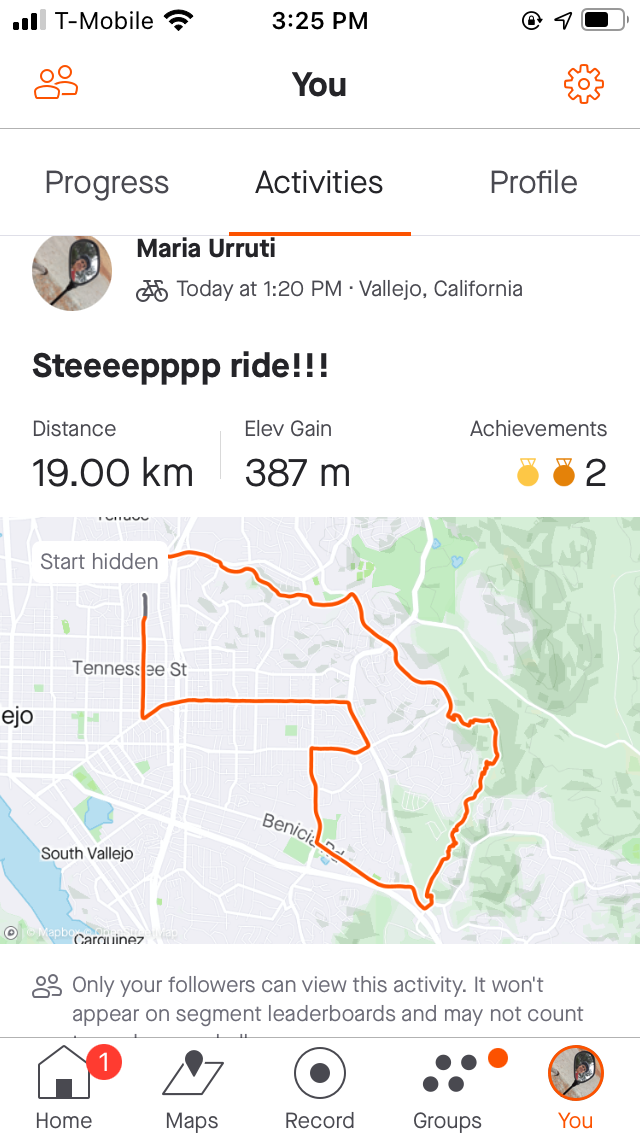Tap the bicycle activity type icon

tap(151, 291)
